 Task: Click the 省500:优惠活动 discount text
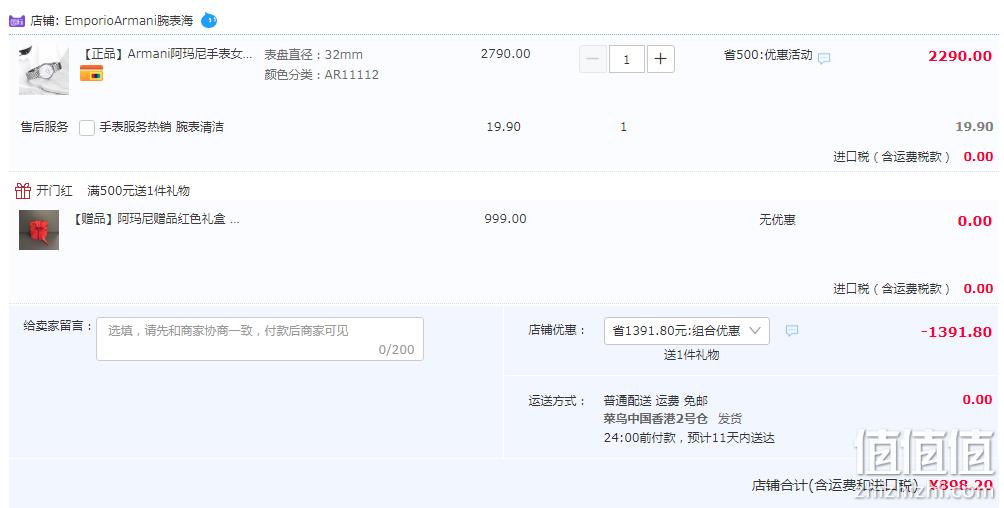pos(768,55)
